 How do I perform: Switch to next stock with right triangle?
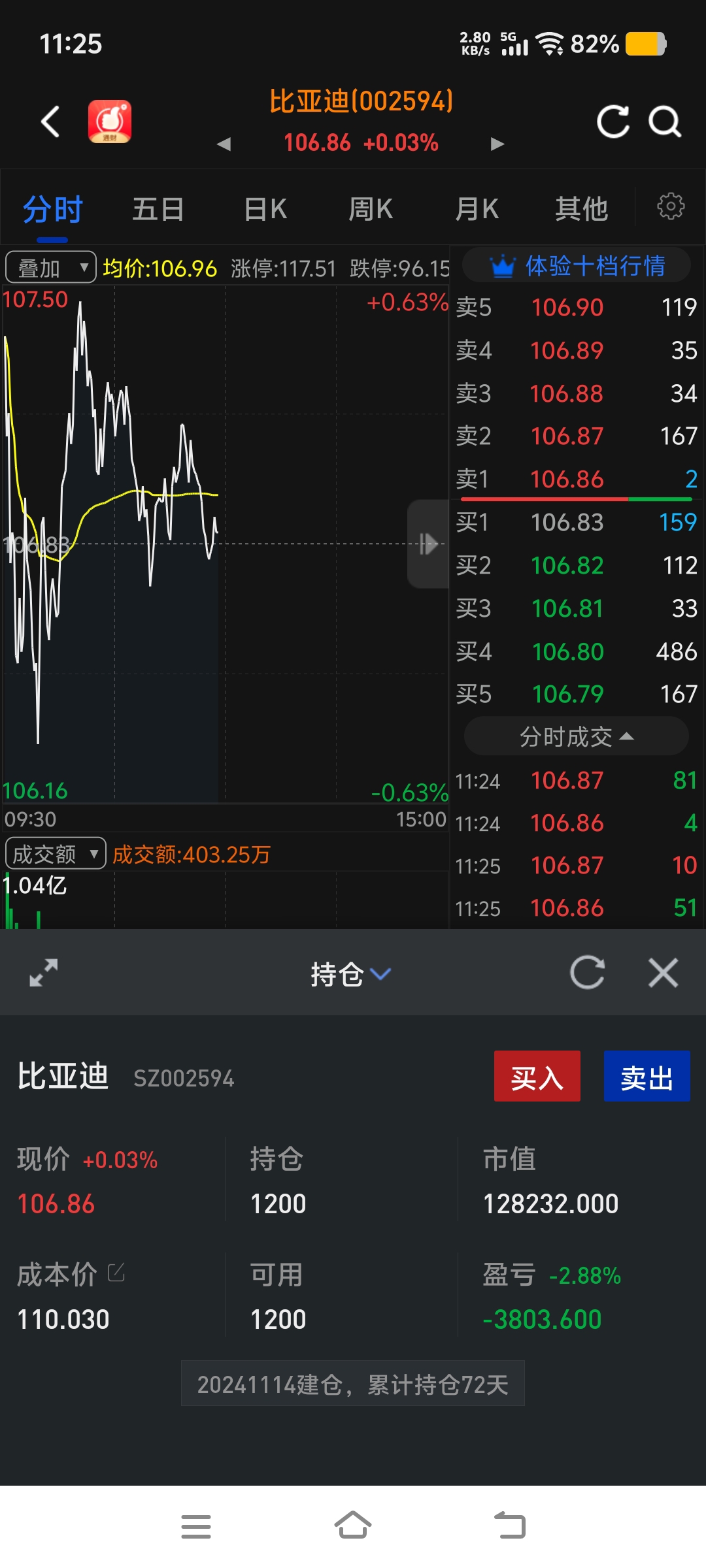click(497, 144)
